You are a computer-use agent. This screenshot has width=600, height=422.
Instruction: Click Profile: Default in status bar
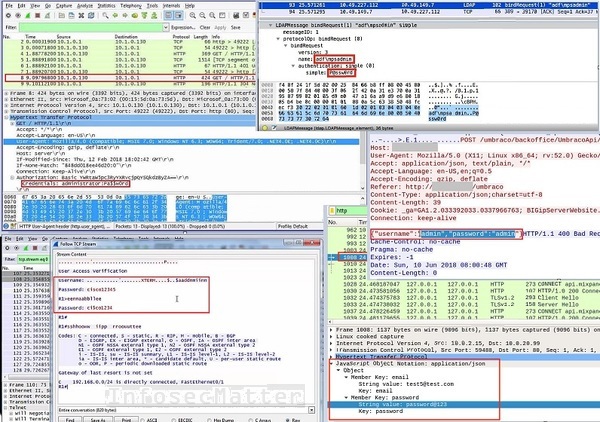[x=293, y=226]
